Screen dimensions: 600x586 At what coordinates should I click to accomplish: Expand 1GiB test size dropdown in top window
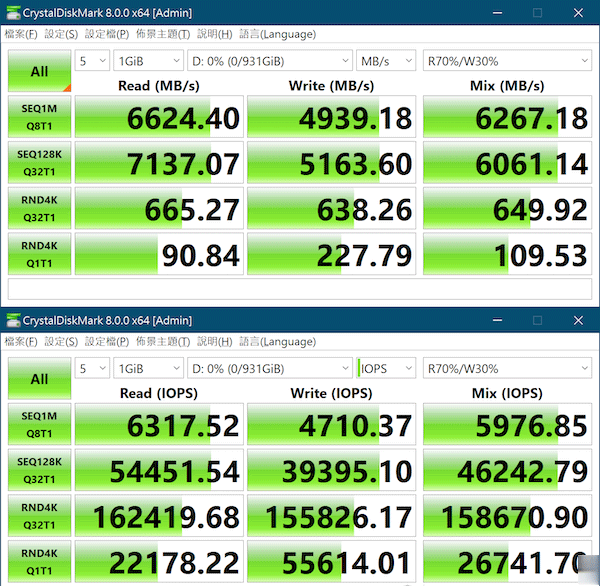(x=148, y=60)
